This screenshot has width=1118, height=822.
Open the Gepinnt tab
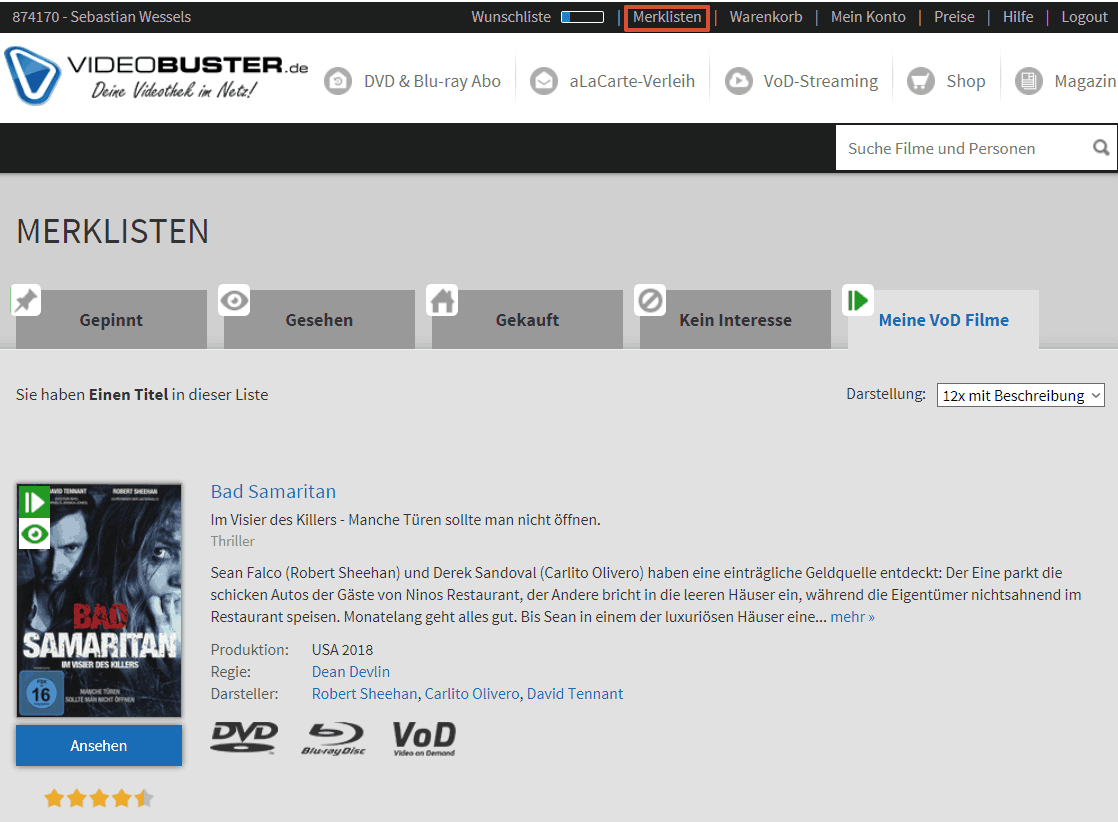coord(111,319)
